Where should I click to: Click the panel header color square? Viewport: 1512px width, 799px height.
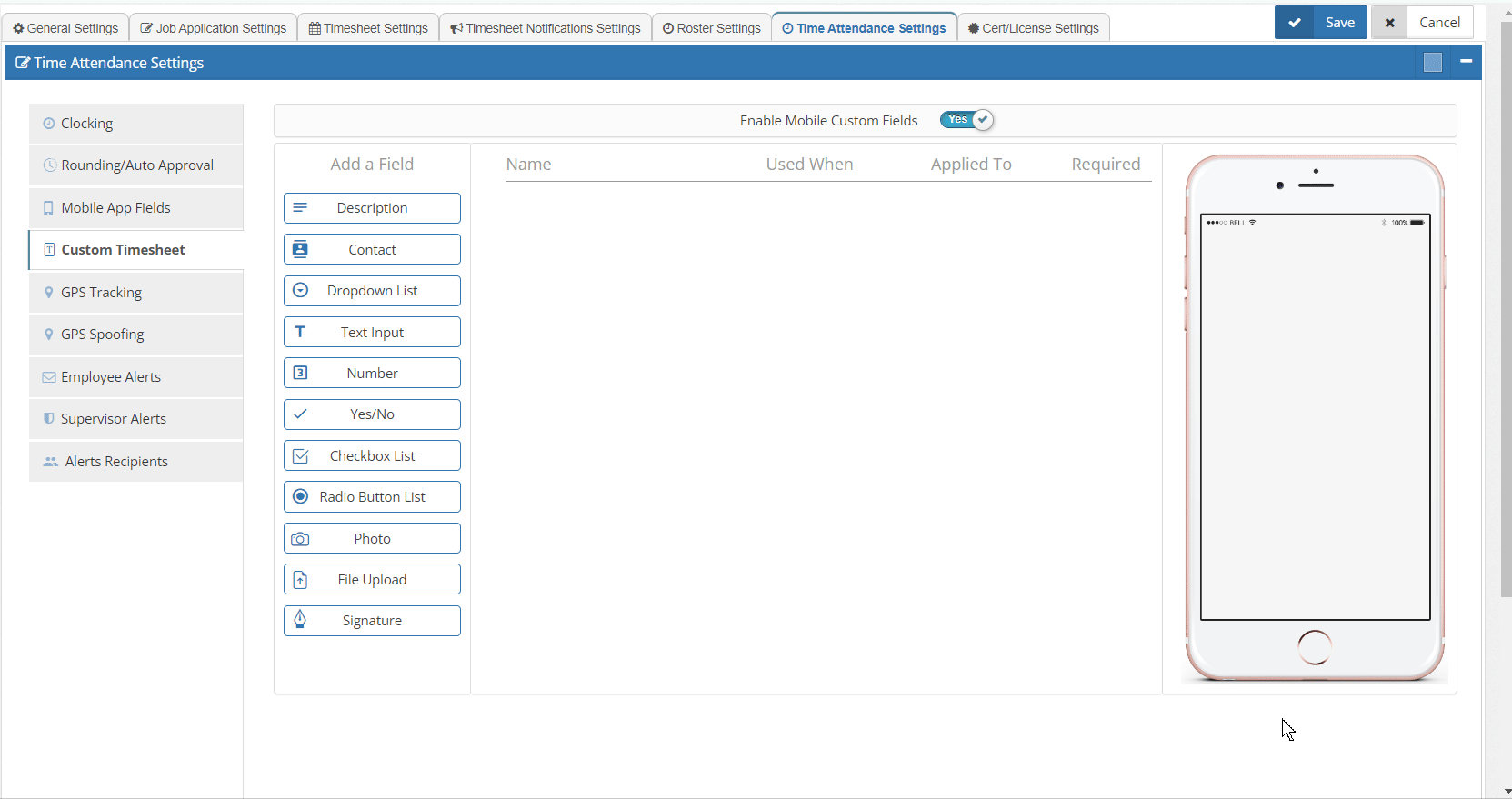1433,62
